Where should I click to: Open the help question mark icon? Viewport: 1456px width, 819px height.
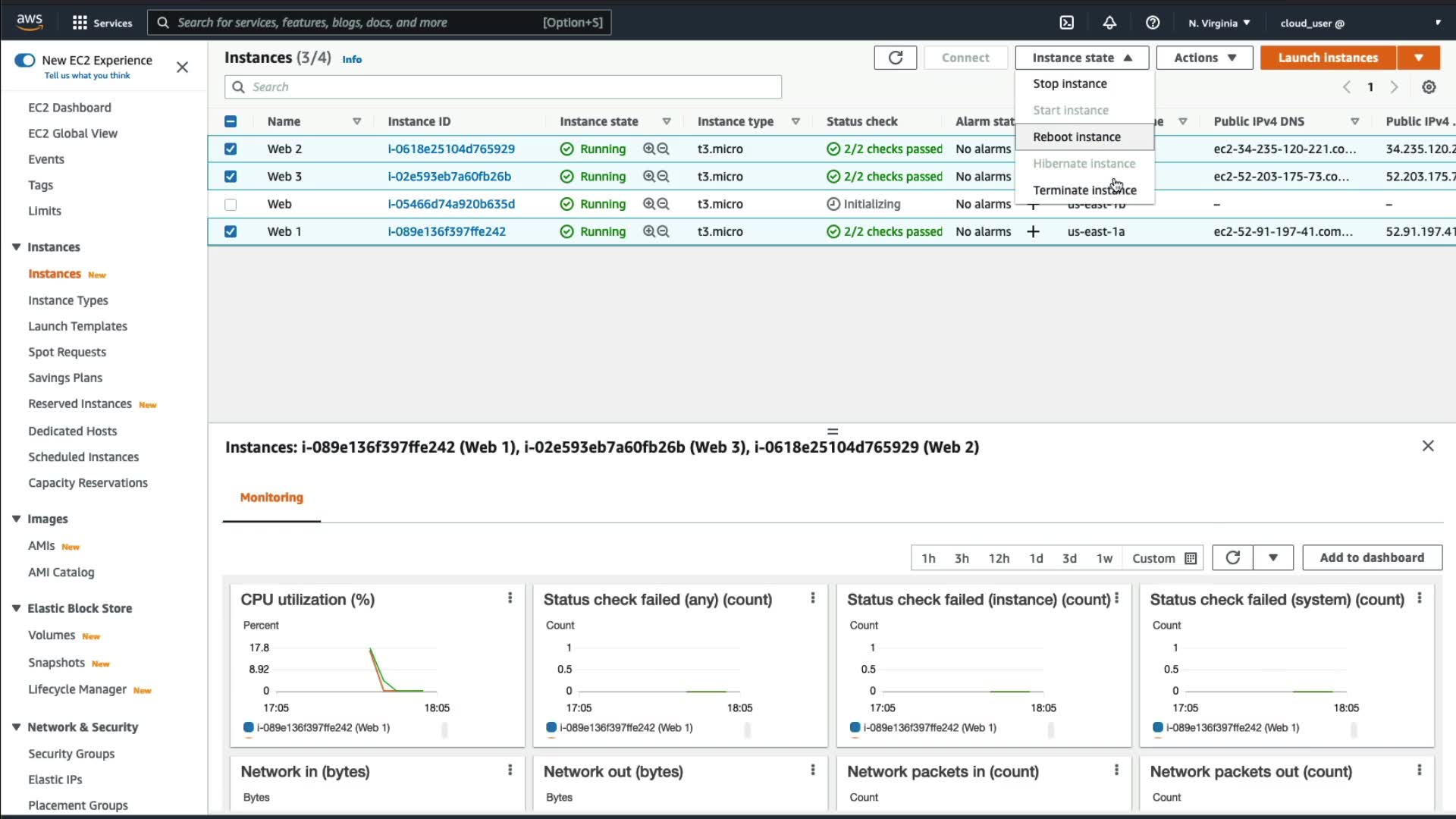click(x=1153, y=23)
